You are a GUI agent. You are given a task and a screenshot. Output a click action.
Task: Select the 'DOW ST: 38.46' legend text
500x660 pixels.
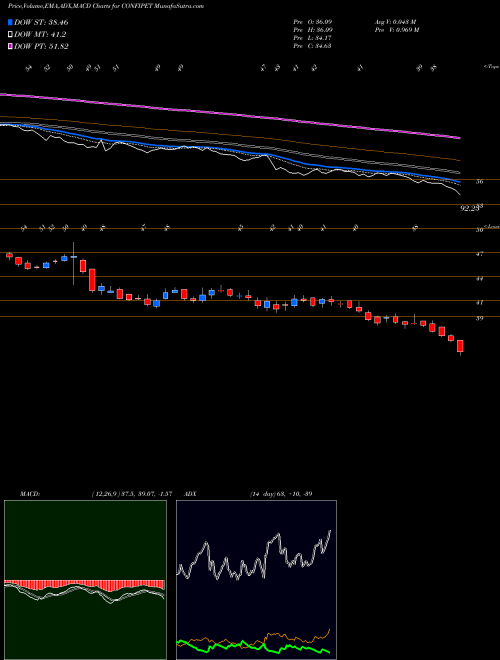[x=41, y=22]
